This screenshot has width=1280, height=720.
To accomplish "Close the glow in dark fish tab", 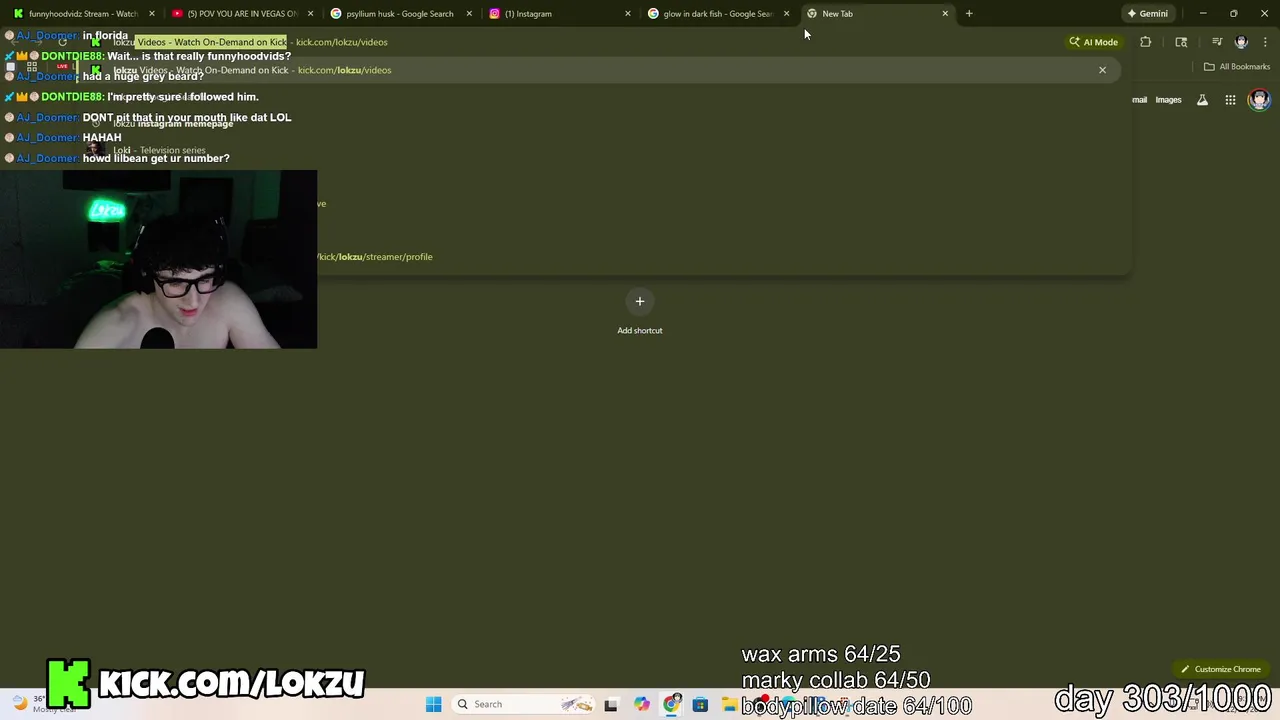I will [x=786, y=13].
